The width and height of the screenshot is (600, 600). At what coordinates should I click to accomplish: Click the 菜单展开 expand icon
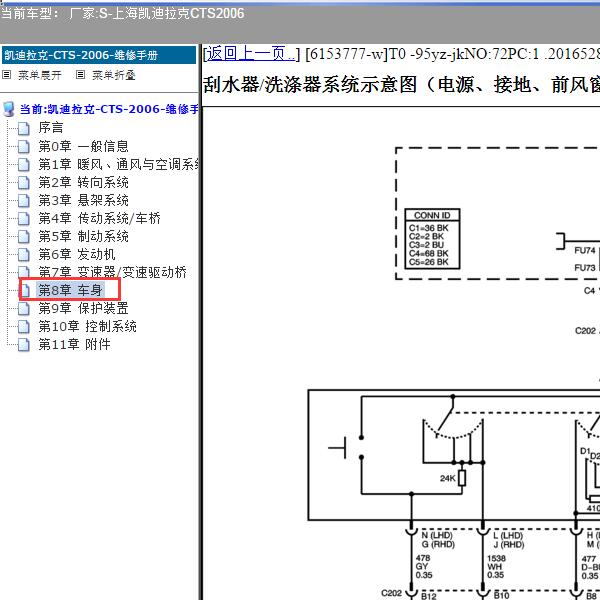(x=7, y=75)
